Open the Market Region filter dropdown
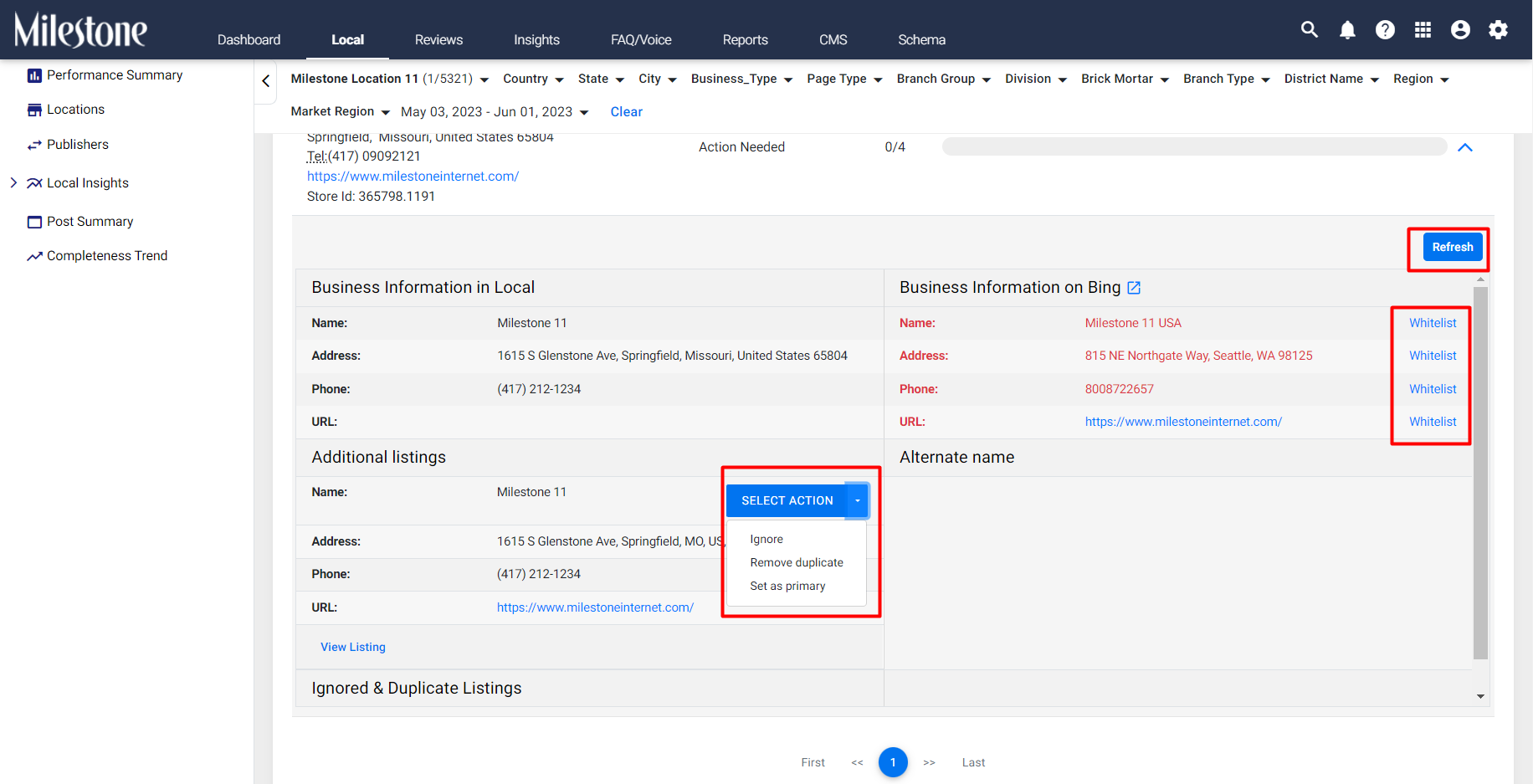Screen dimensions: 1533x784 (x=340, y=112)
